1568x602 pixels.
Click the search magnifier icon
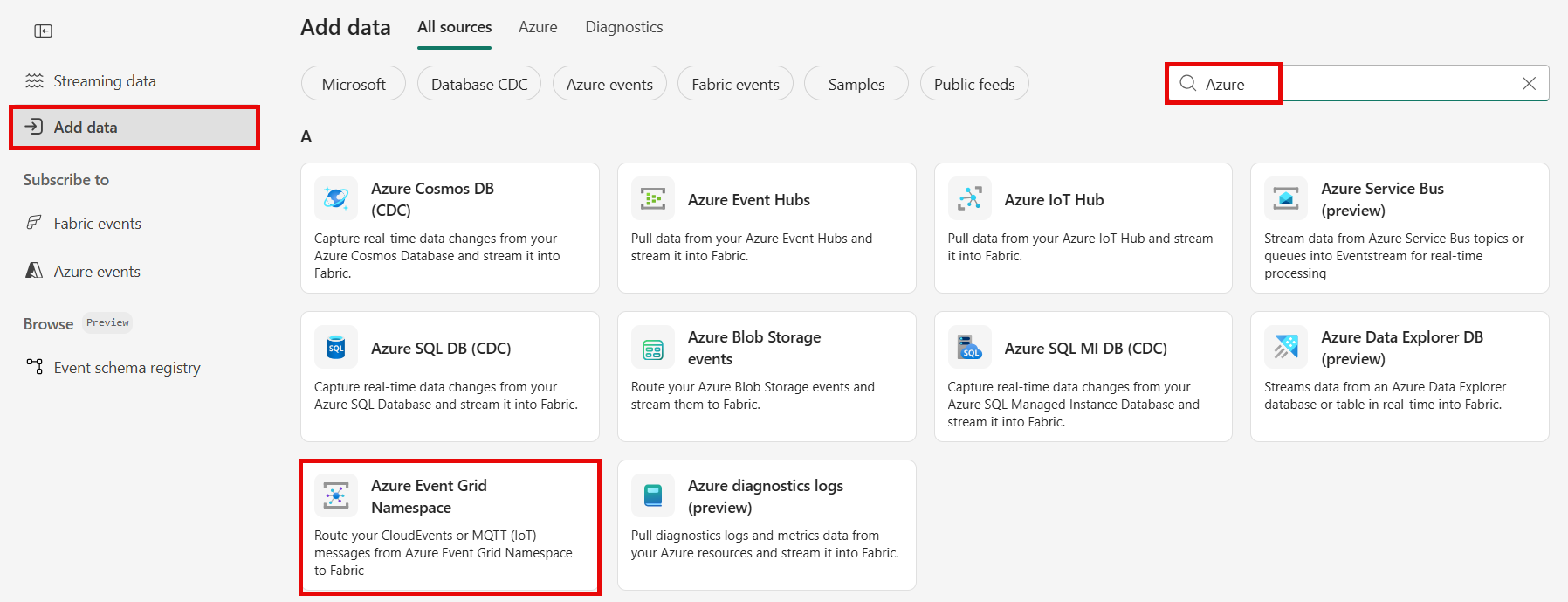pyautogui.click(x=1187, y=83)
